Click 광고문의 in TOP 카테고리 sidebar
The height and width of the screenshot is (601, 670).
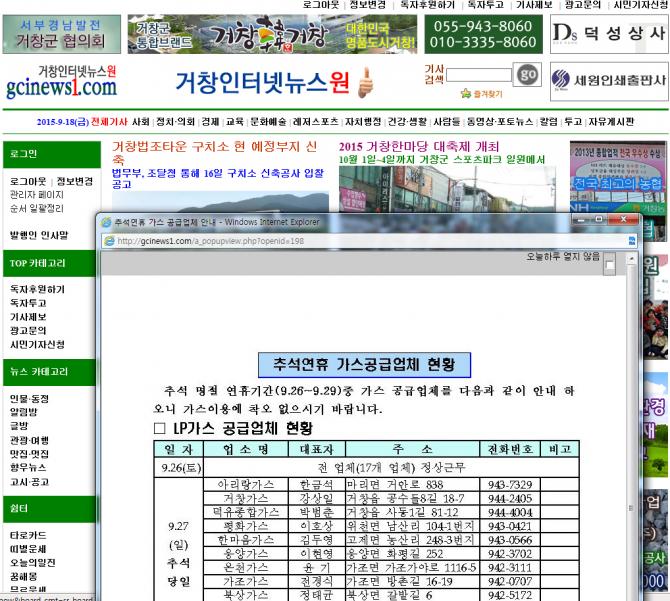point(28,330)
